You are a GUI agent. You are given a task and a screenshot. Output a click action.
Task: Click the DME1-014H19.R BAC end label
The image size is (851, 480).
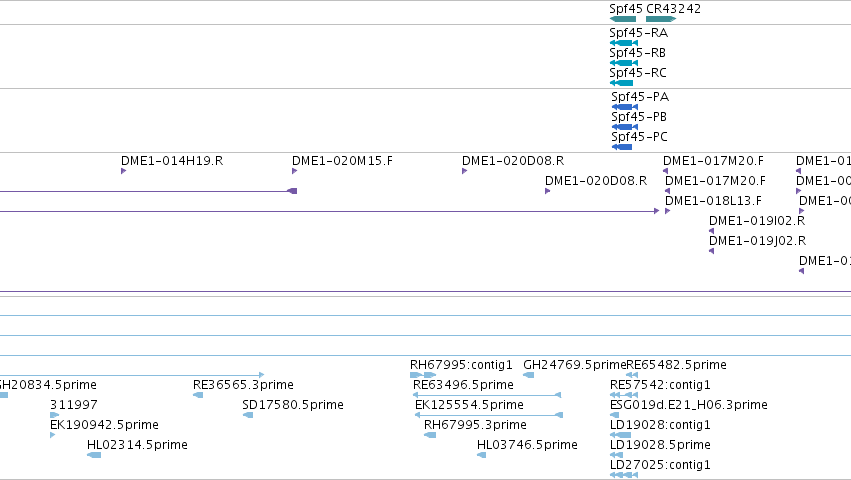pos(172,161)
